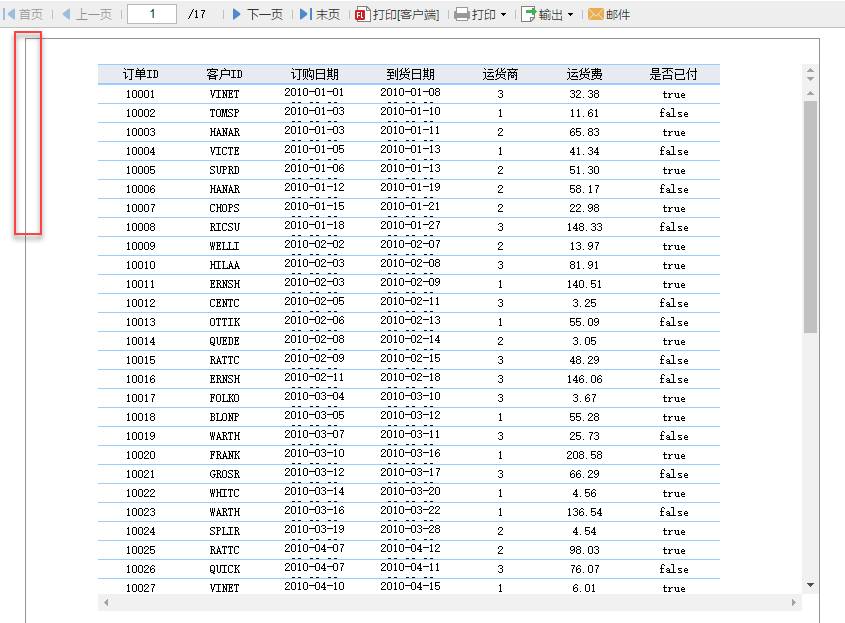Select freight value 140.51
This screenshot has width=845, height=623.
584,284
